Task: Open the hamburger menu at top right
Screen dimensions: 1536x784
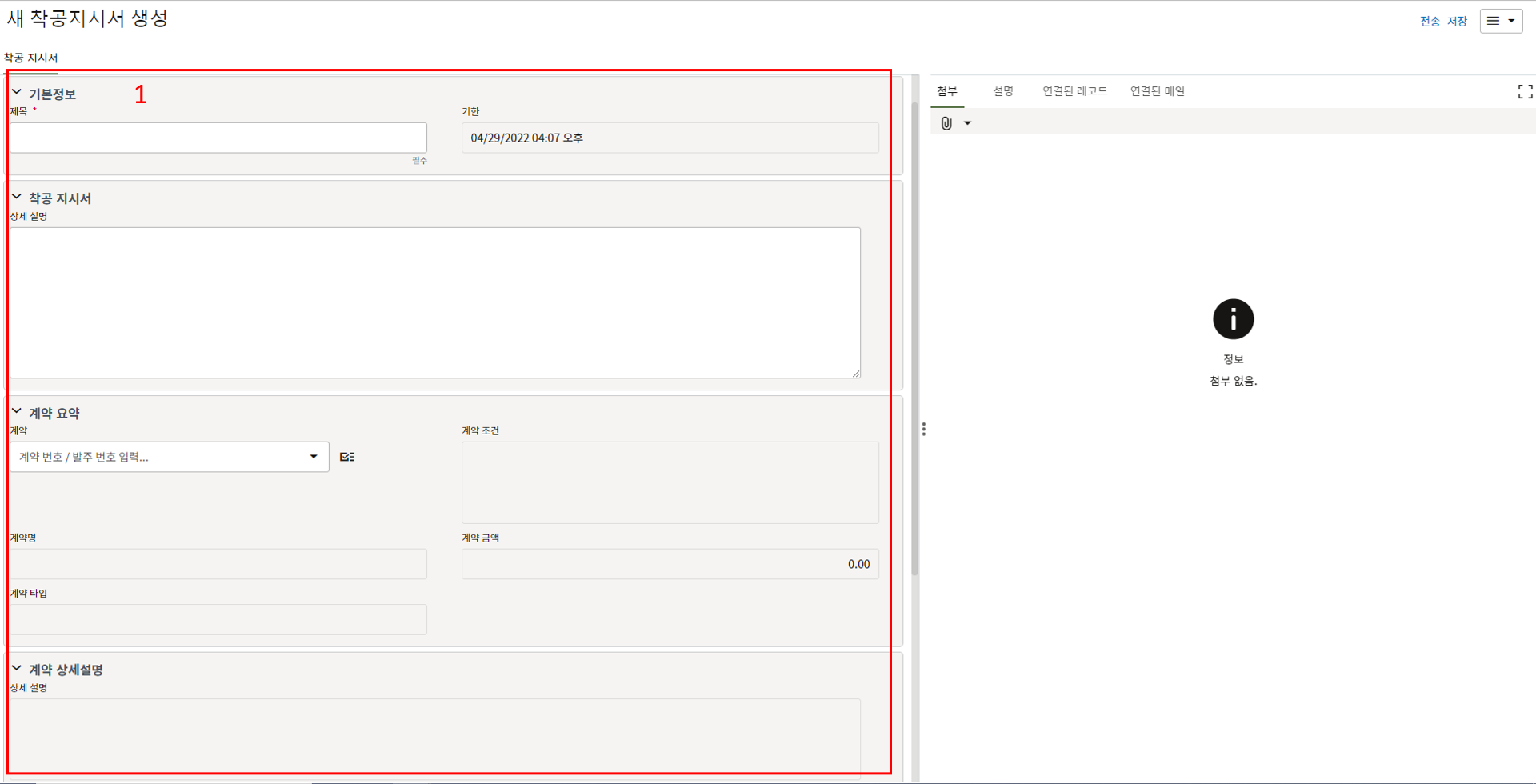Action: click(1501, 22)
